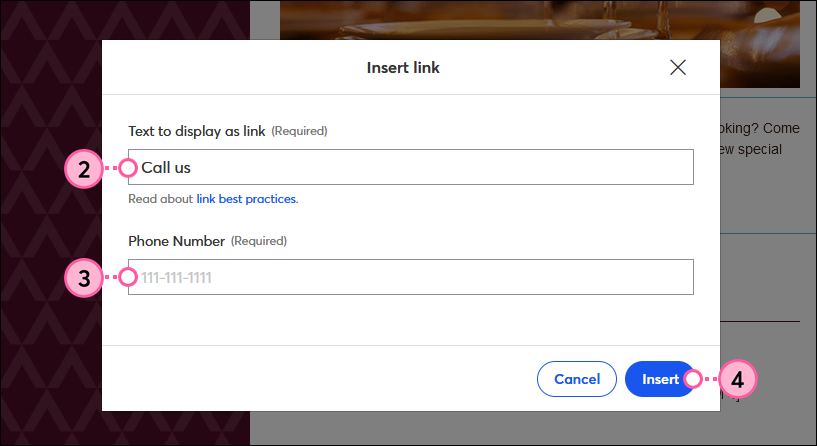Click the Text to display as link label

tap(197, 131)
